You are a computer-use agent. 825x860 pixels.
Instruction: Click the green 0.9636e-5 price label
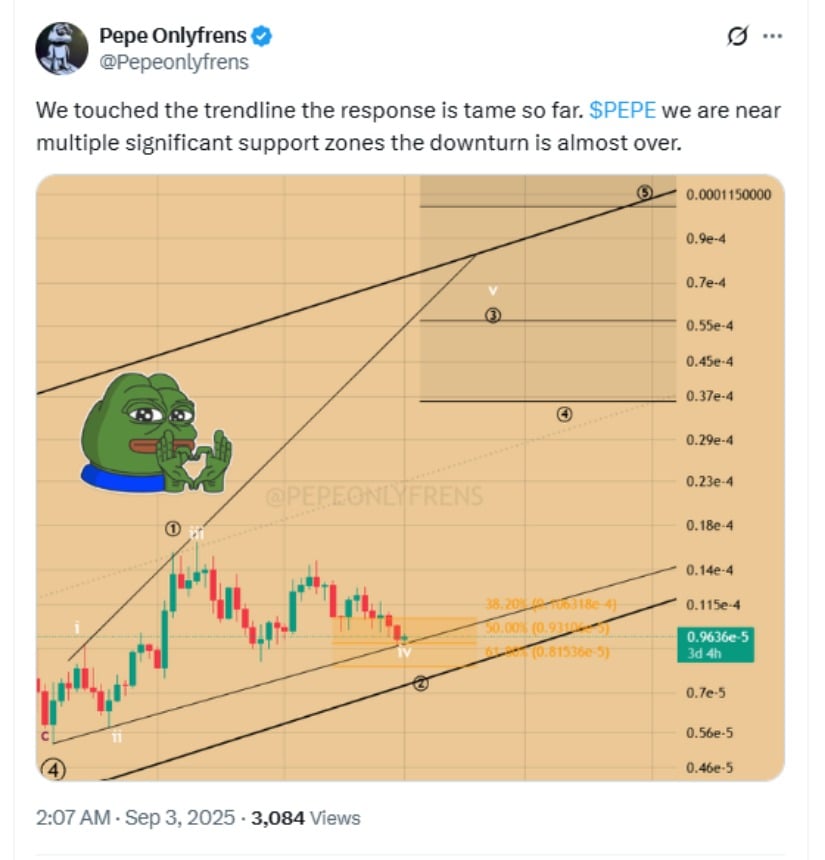click(716, 644)
